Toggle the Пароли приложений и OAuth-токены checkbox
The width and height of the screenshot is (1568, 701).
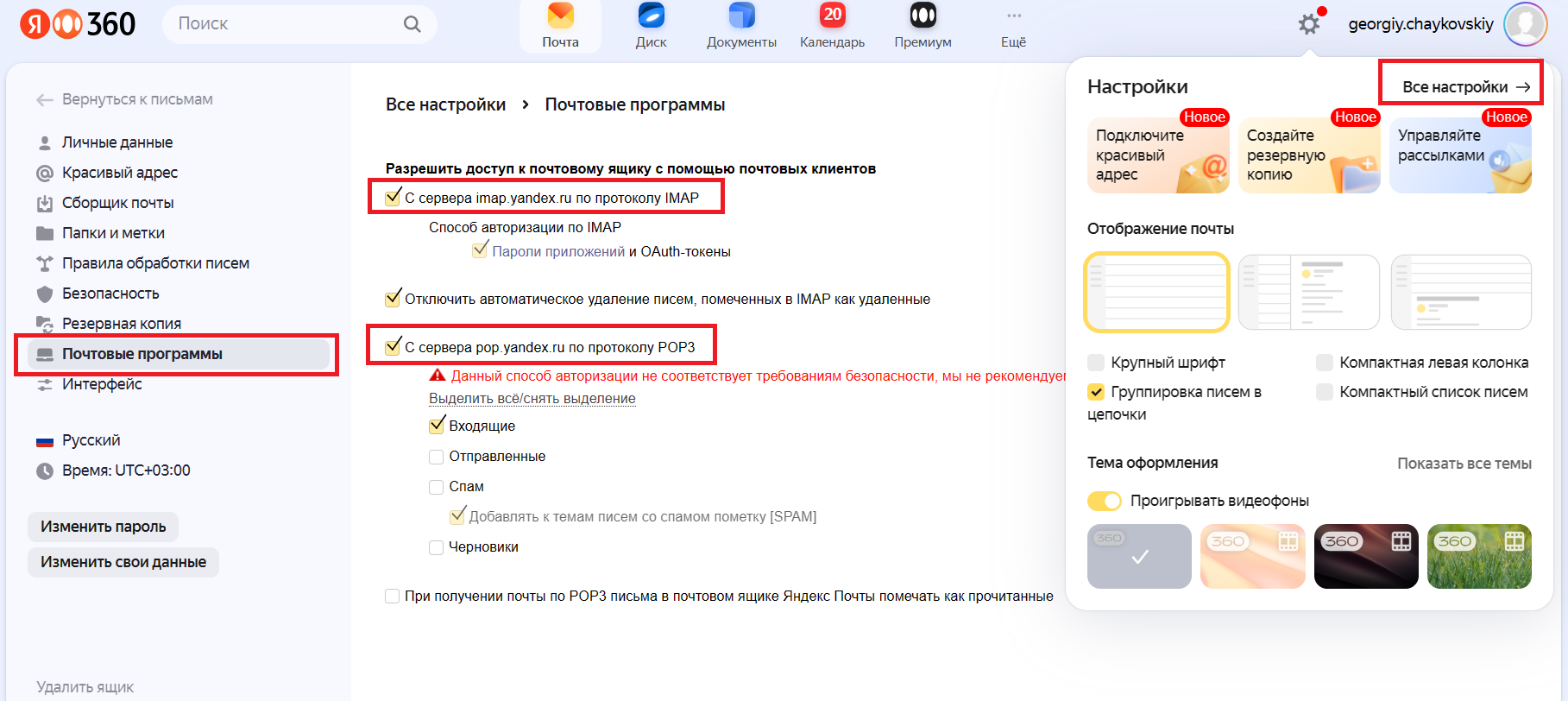[481, 250]
